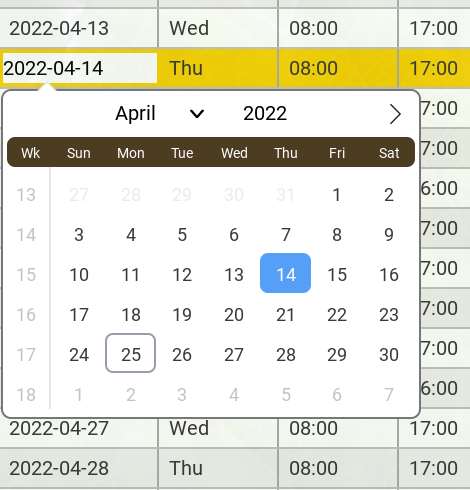Select April 19 Tuesday date
This screenshot has height=490, width=470.
[x=182, y=315]
